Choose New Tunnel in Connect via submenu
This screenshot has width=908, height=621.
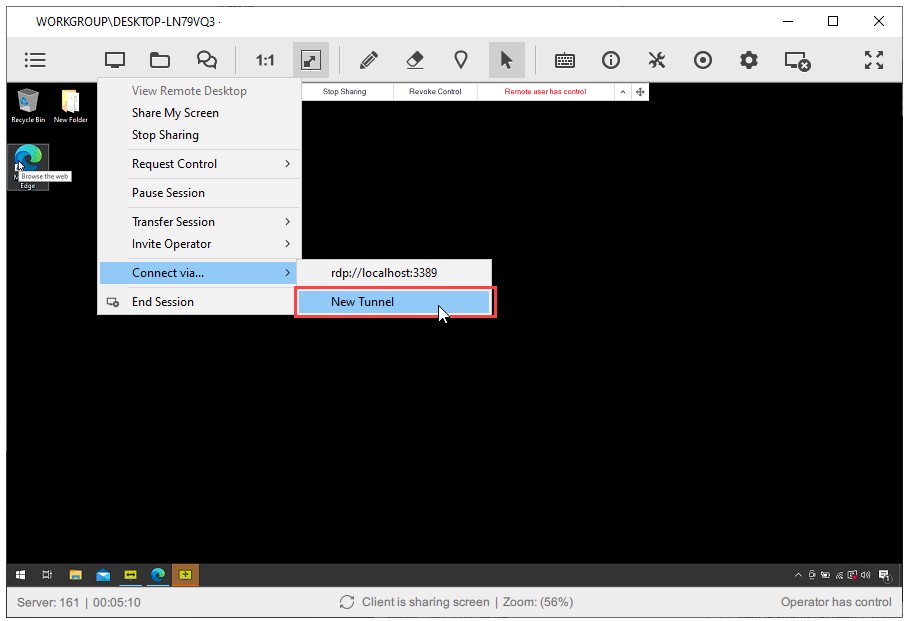coord(393,300)
